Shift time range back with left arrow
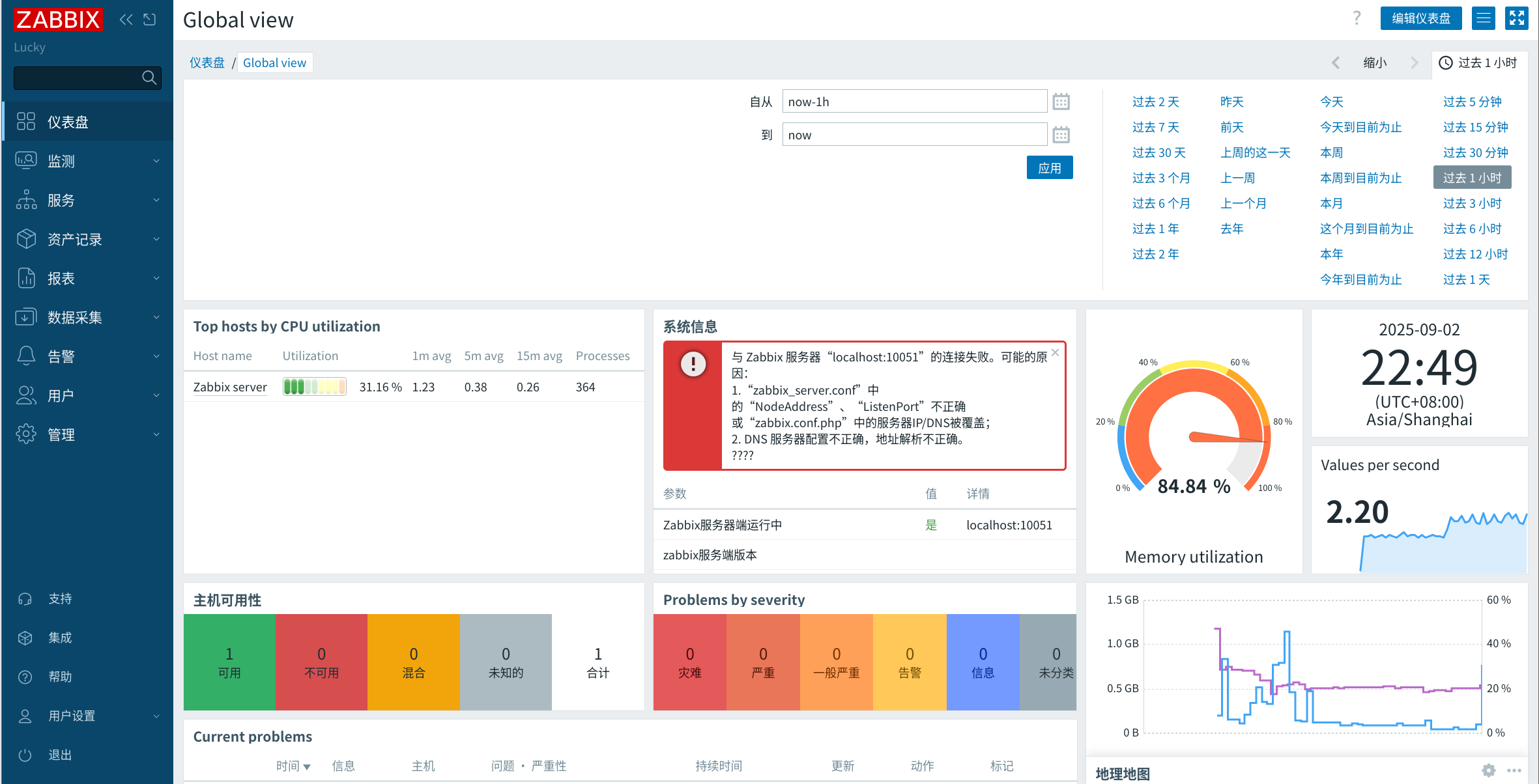This screenshot has width=1539, height=784. click(x=1336, y=63)
